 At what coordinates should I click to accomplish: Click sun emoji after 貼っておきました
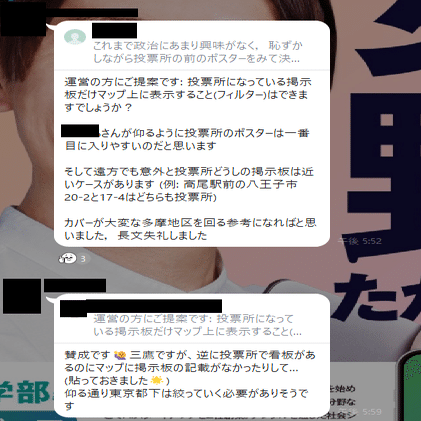click(x=157, y=380)
